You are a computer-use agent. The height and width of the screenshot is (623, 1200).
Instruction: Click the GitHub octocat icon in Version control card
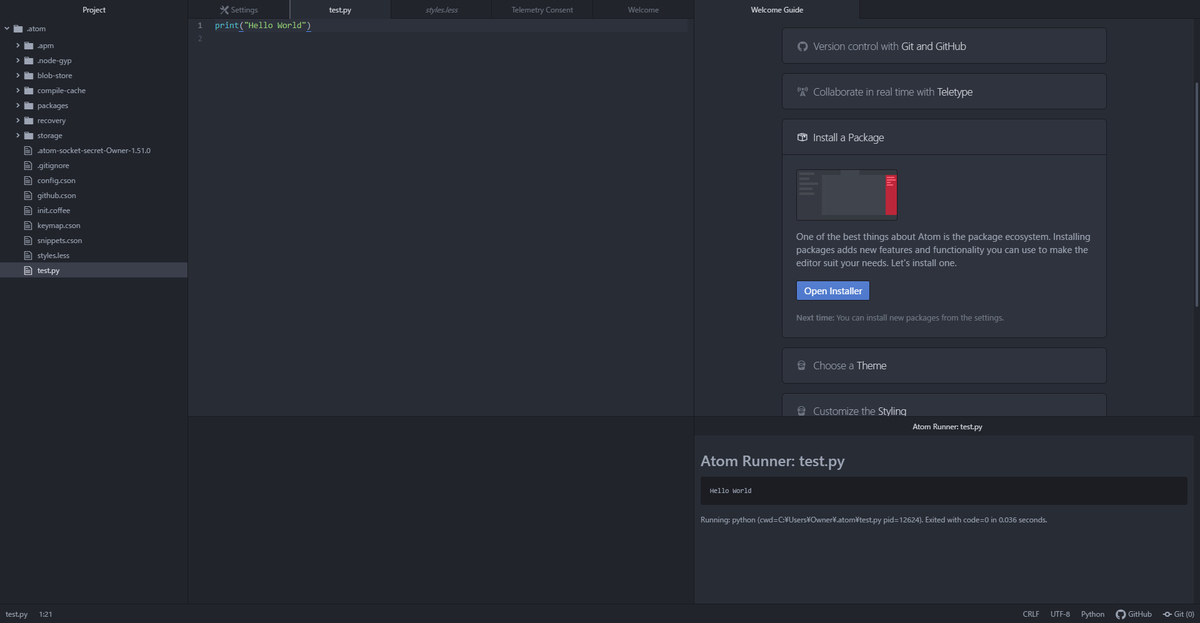coord(802,46)
